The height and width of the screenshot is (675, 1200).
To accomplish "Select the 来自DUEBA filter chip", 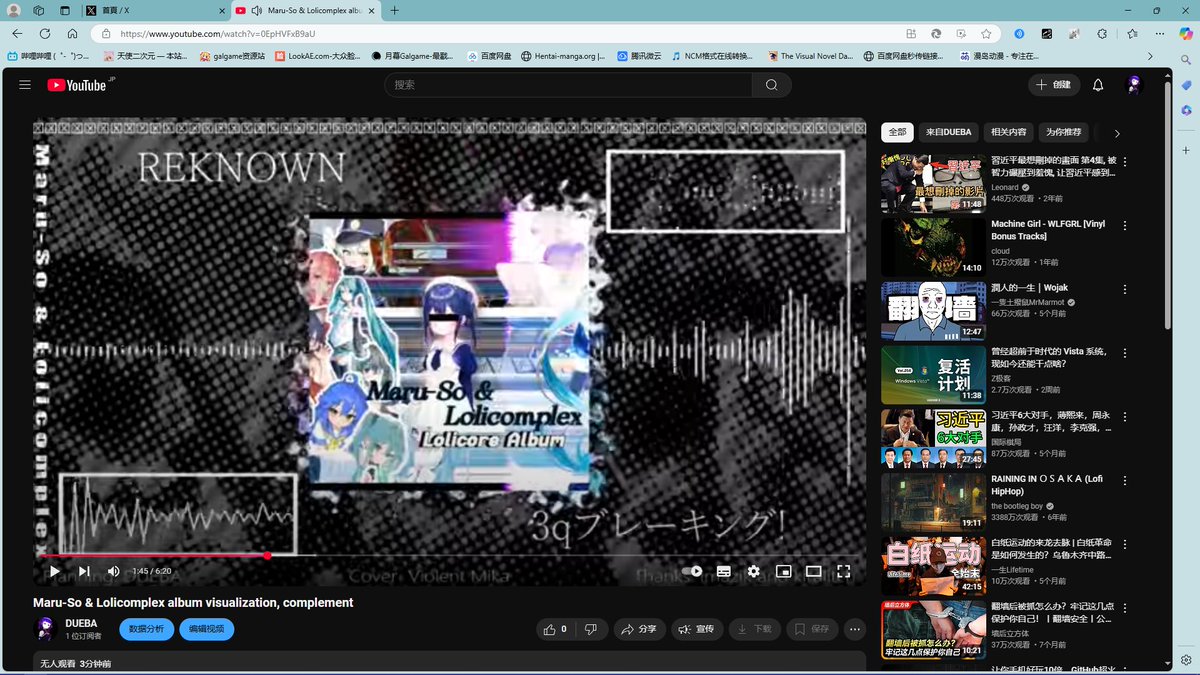I will (948, 132).
